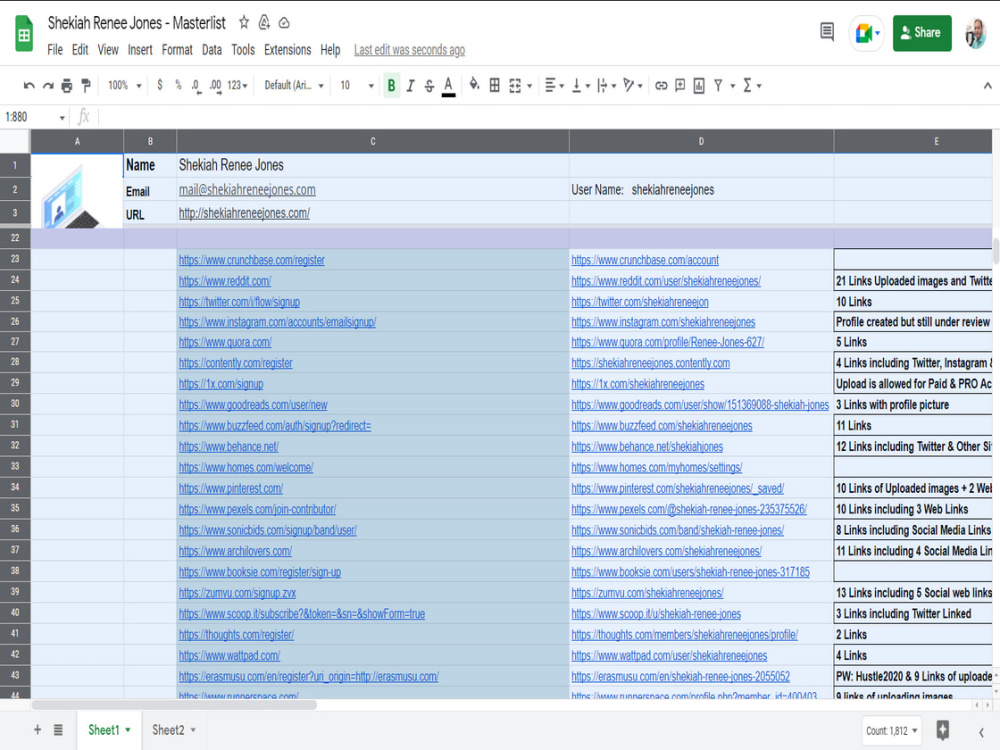
Task: Click the green Share button
Action: coord(922,33)
